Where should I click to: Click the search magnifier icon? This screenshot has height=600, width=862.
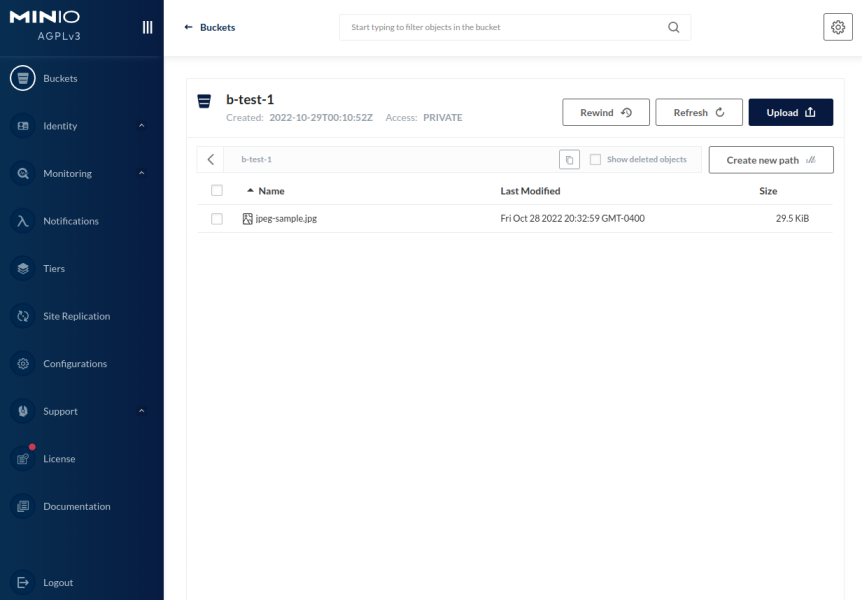pos(674,27)
